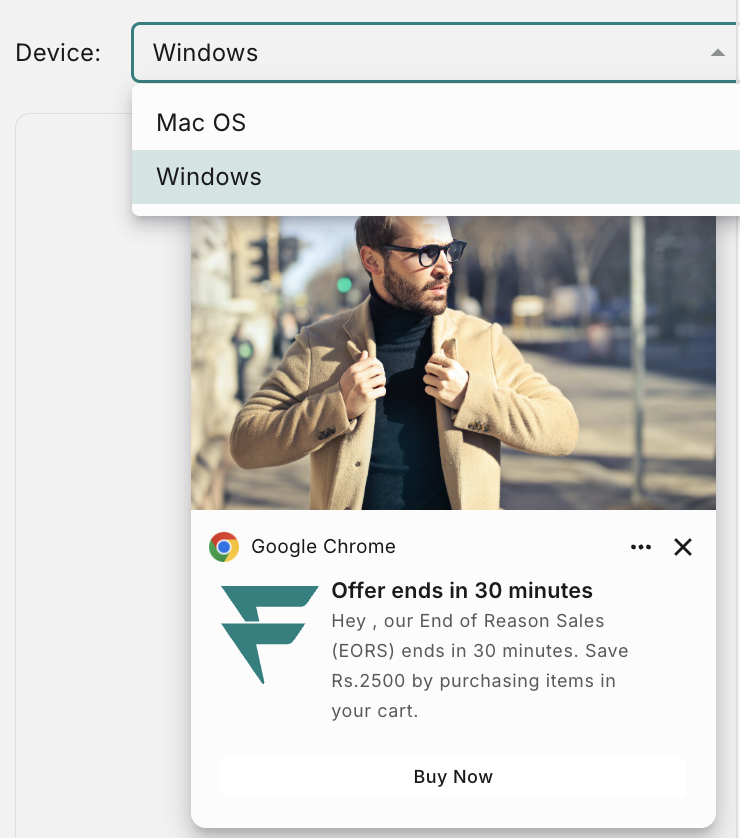The width and height of the screenshot is (740, 838).
Task: Select Mac OS from the device list
Action: [436, 122]
